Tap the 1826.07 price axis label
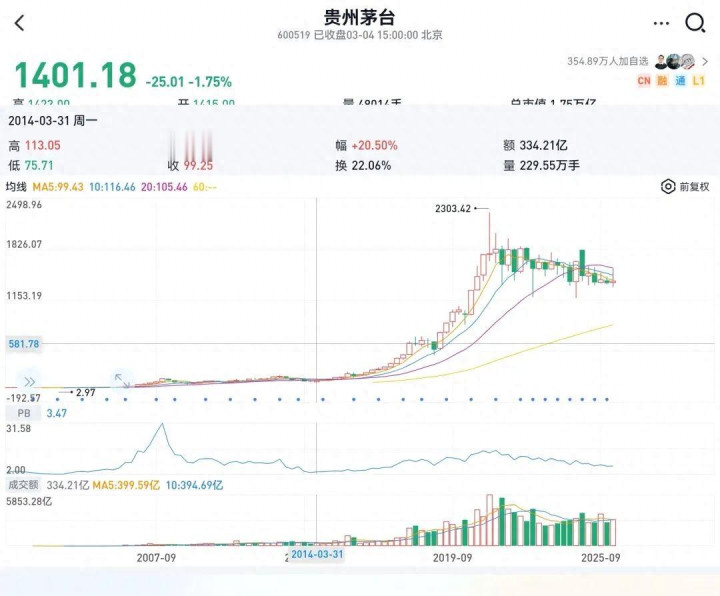 click(24, 244)
